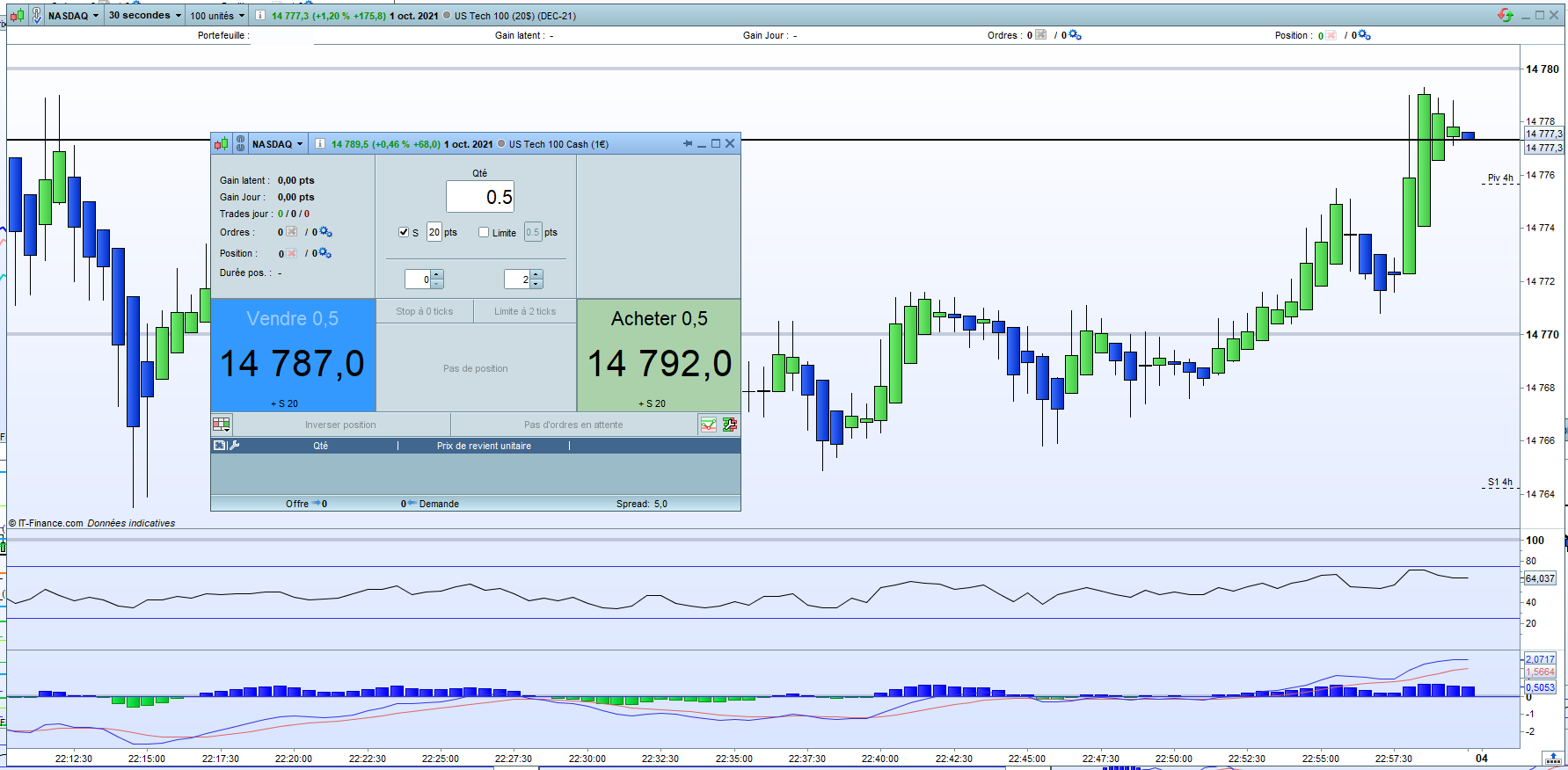Click the export icon at the chart's bottom right corner
Image resolution: width=1568 pixels, height=770 pixels.
pyautogui.click(x=1553, y=758)
